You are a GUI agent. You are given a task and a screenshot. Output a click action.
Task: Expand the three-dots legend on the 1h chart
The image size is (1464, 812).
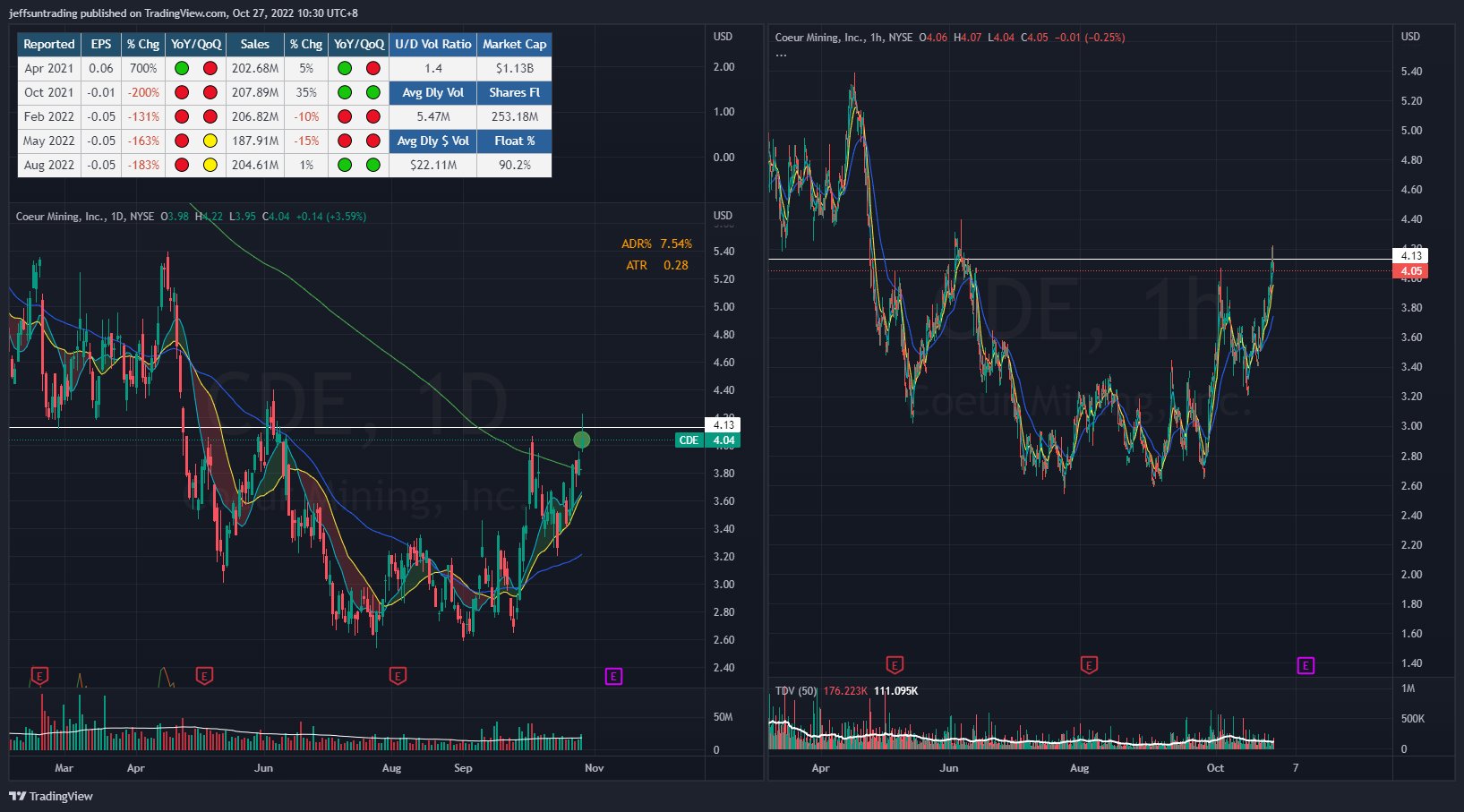coord(782,54)
